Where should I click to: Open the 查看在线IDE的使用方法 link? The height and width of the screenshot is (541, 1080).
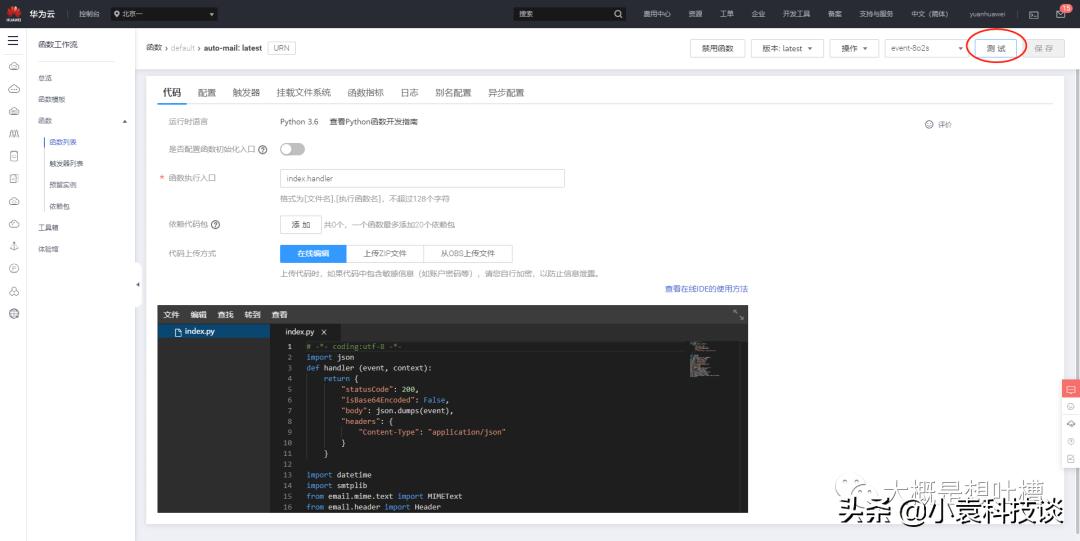(706, 289)
